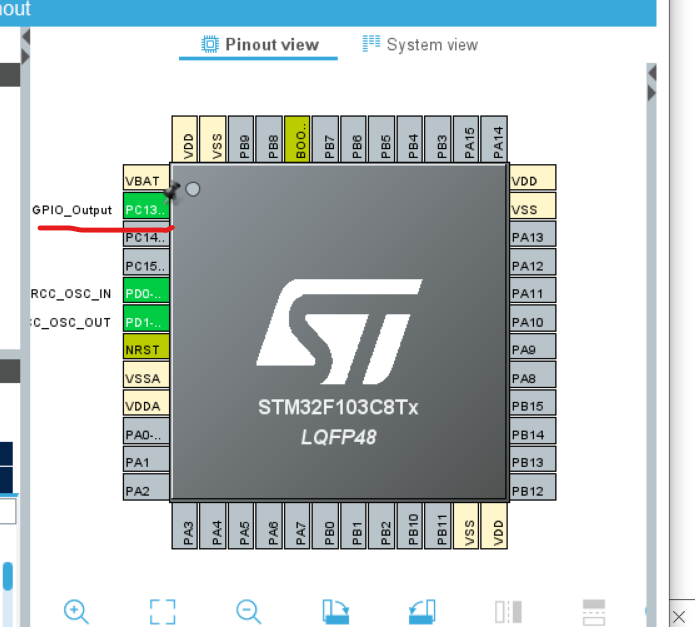The image size is (695, 627).
Task: Select the PB6 pin
Action: coord(354,139)
